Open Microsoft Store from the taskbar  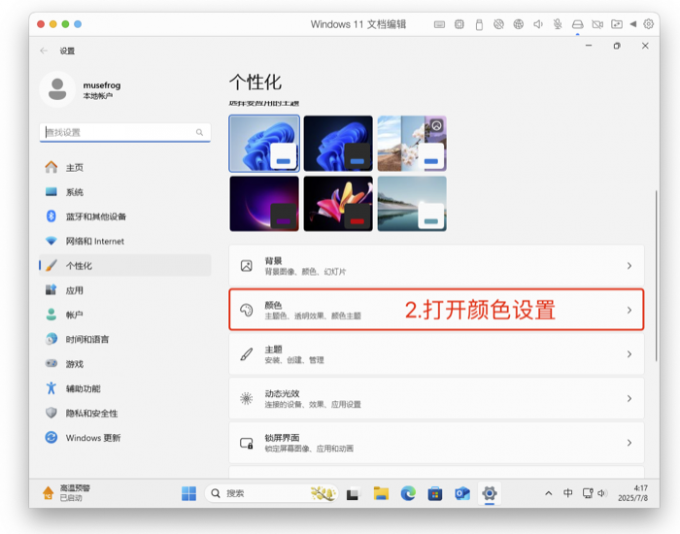coord(435,494)
